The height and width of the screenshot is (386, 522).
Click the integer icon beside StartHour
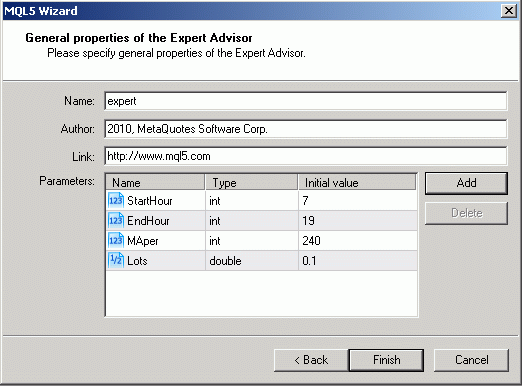[116, 200]
